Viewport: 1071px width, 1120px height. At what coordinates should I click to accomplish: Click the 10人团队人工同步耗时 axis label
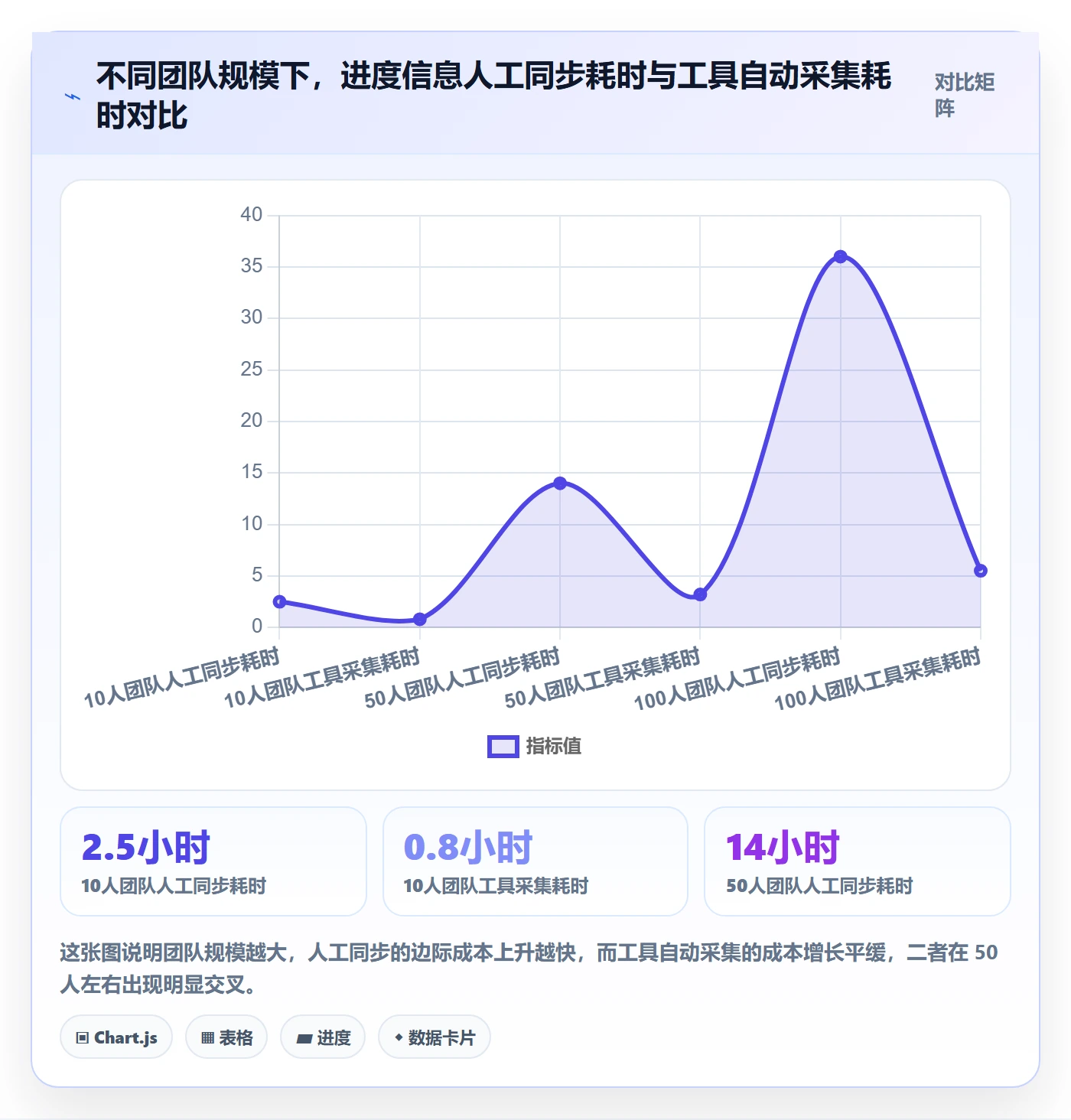coord(182,678)
